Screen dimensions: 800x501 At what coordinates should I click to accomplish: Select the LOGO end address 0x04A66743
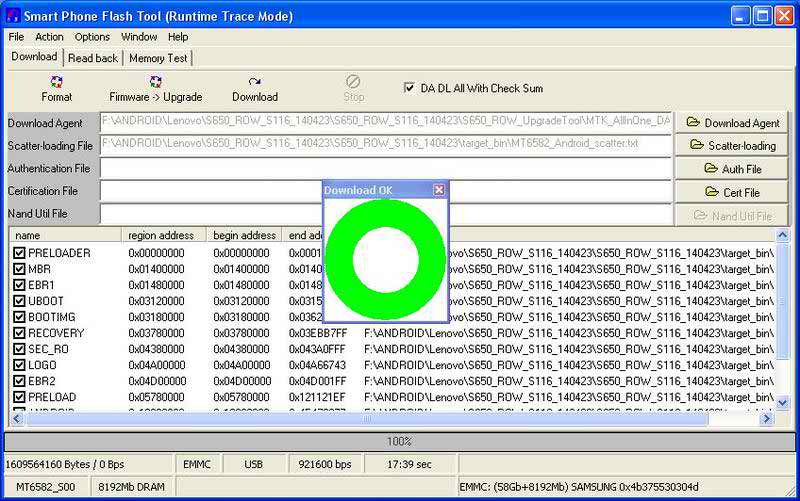pyautogui.click(x=317, y=365)
